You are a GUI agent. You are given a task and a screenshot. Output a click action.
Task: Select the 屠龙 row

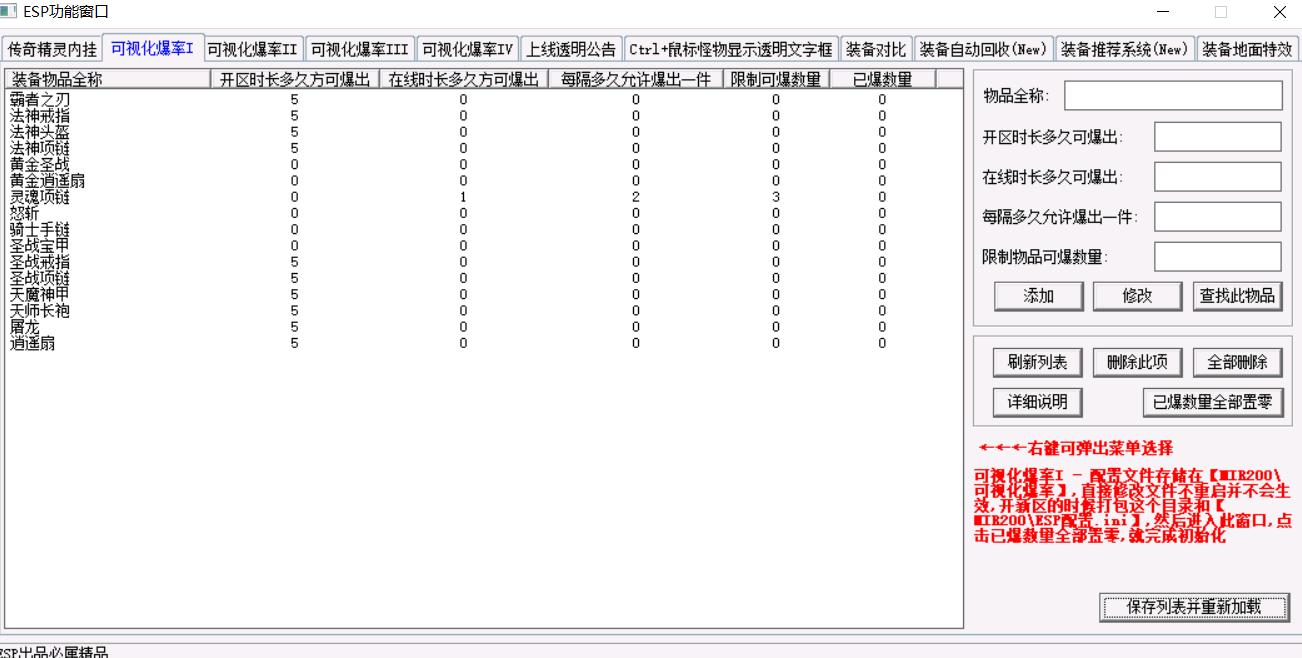coord(484,327)
